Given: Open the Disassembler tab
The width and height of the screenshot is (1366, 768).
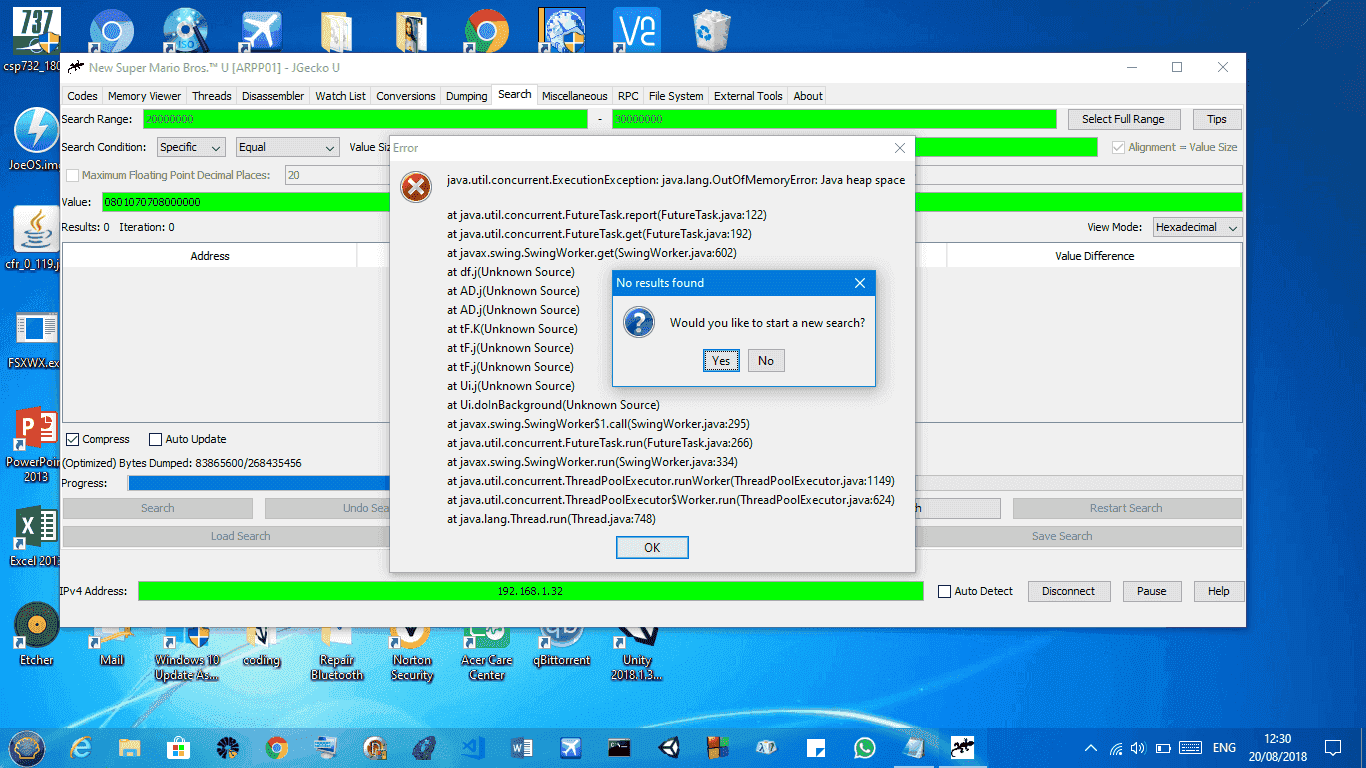Looking at the screenshot, I should point(273,96).
